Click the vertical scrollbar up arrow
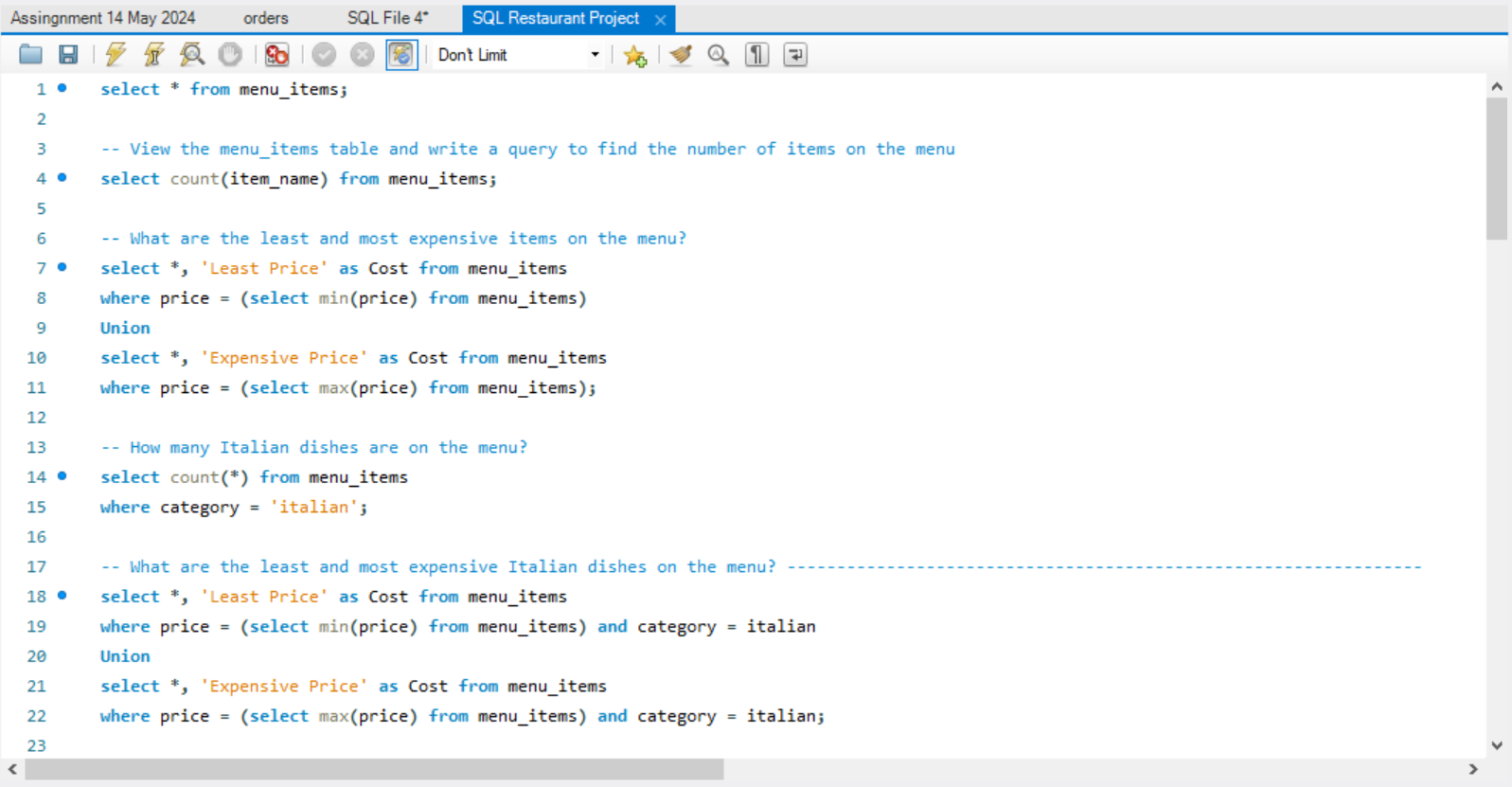 [1497, 86]
